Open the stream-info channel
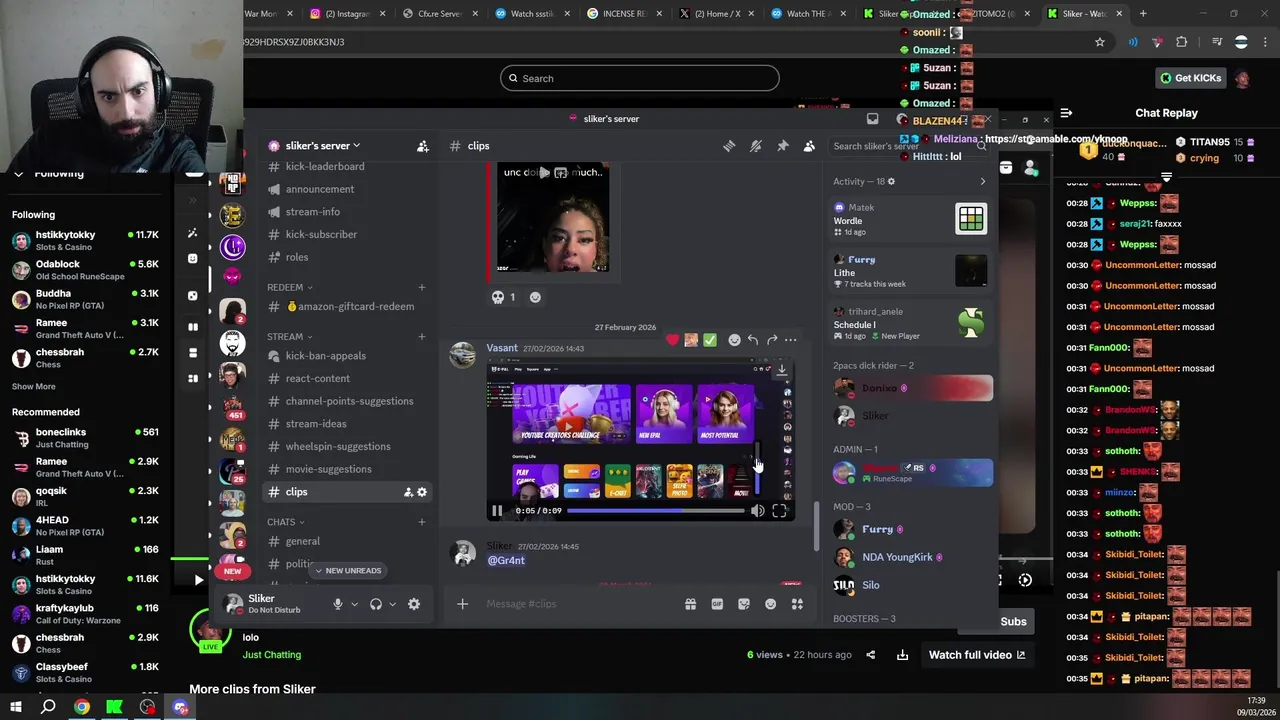The height and width of the screenshot is (720, 1280). click(x=311, y=212)
